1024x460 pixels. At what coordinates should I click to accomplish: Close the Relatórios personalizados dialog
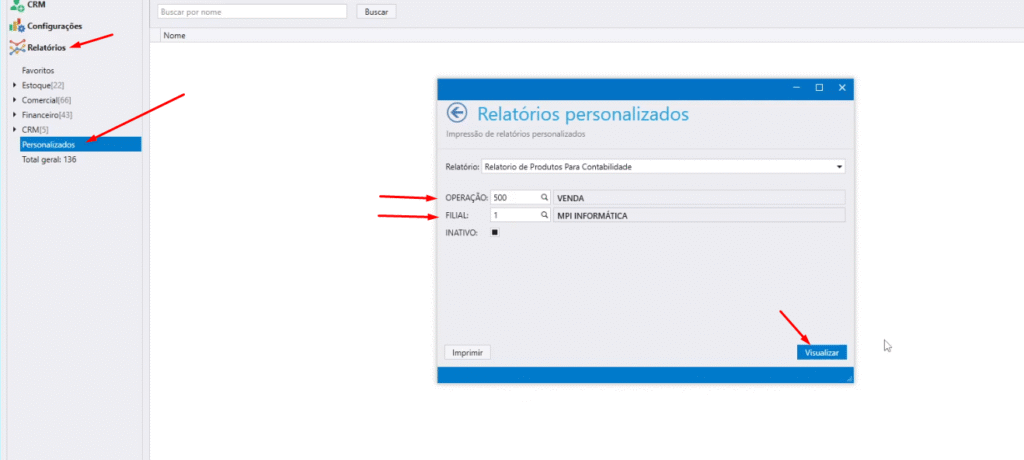[x=842, y=88]
